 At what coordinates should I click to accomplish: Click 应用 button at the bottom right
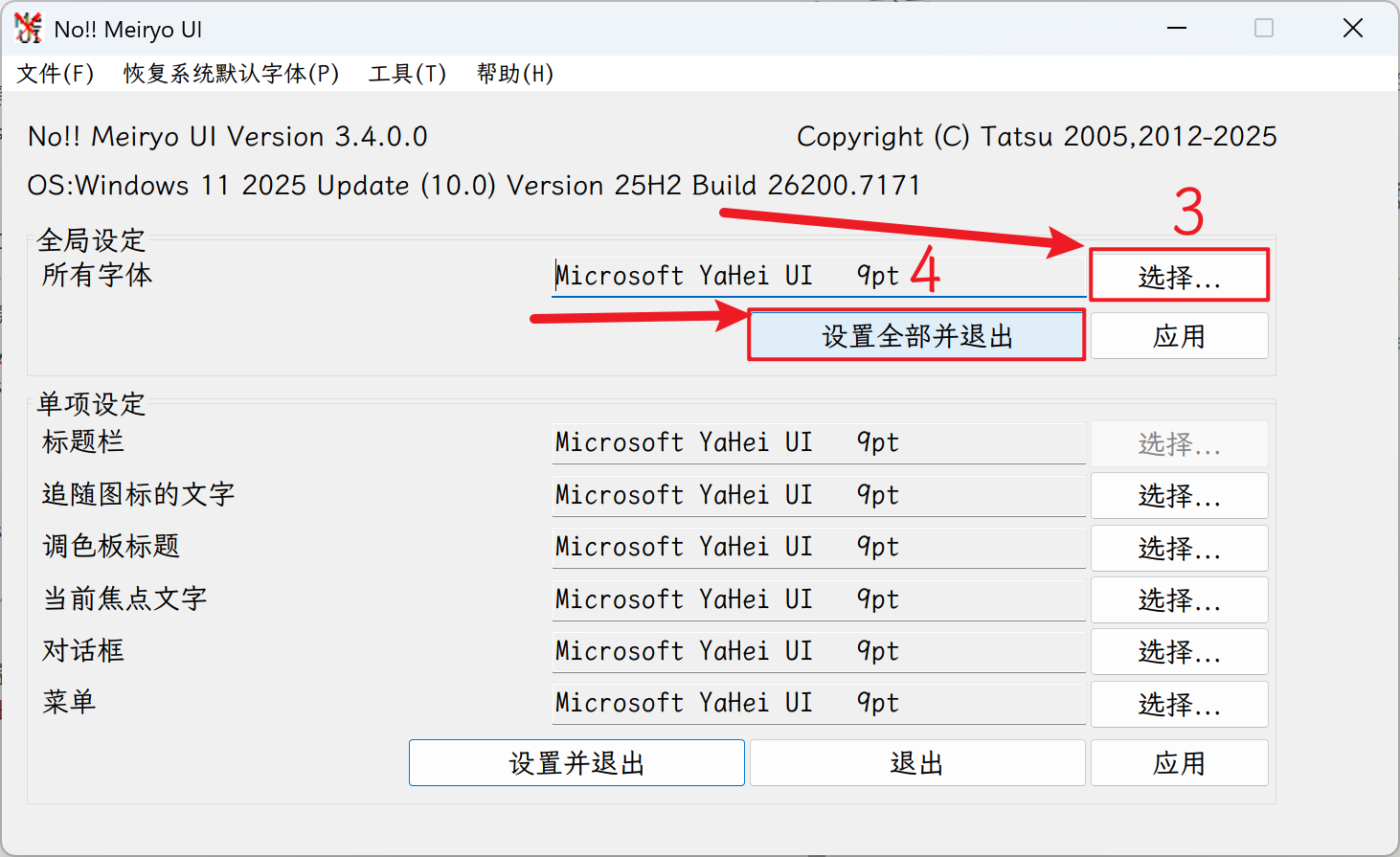1179,763
